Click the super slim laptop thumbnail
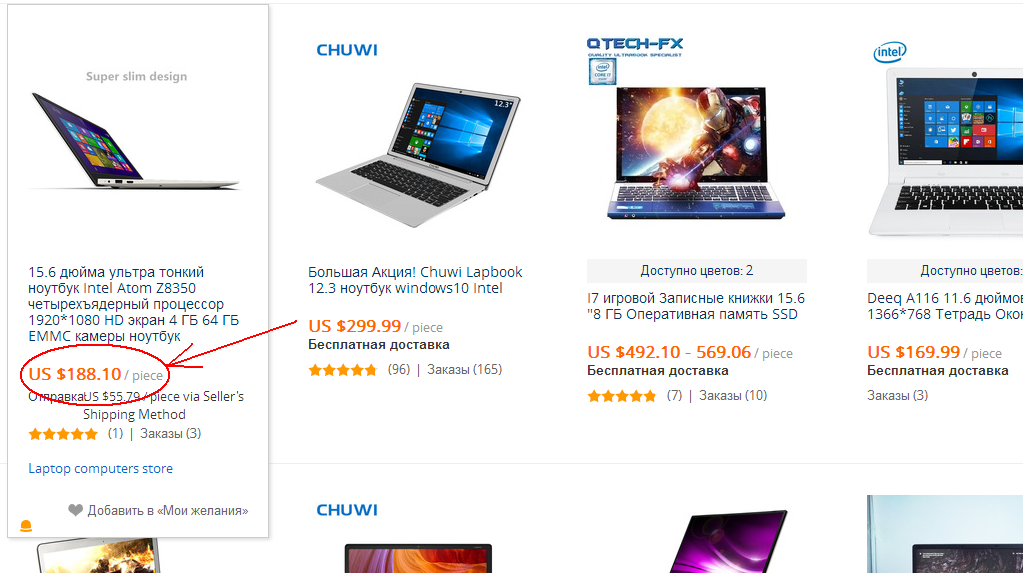This screenshot has width=1023, height=573. pyautogui.click(x=136, y=140)
